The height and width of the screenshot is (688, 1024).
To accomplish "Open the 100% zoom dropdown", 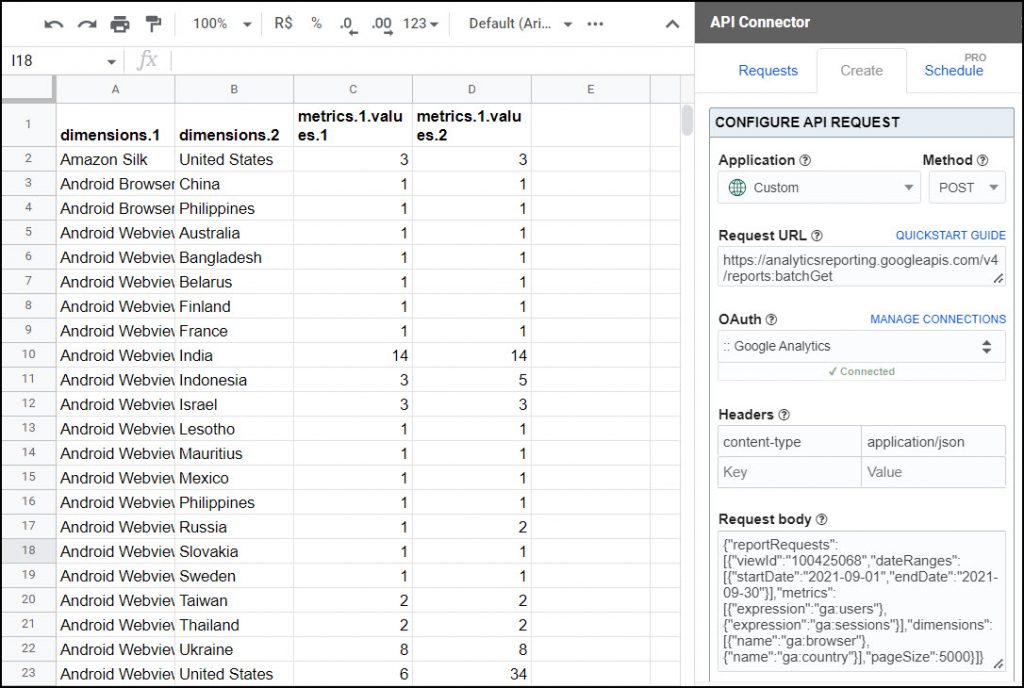I will tap(222, 24).
